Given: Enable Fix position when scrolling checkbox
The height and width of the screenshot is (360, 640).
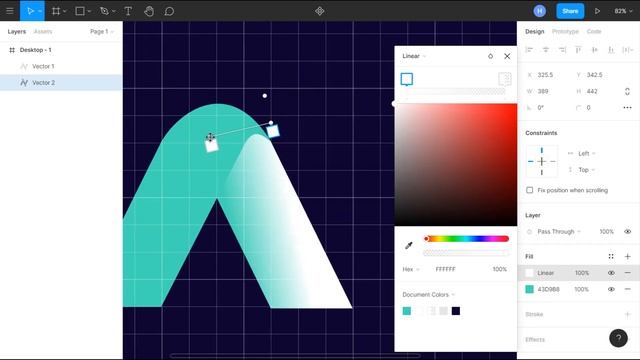Looking at the screenshot, I should [x=529, y=190].
